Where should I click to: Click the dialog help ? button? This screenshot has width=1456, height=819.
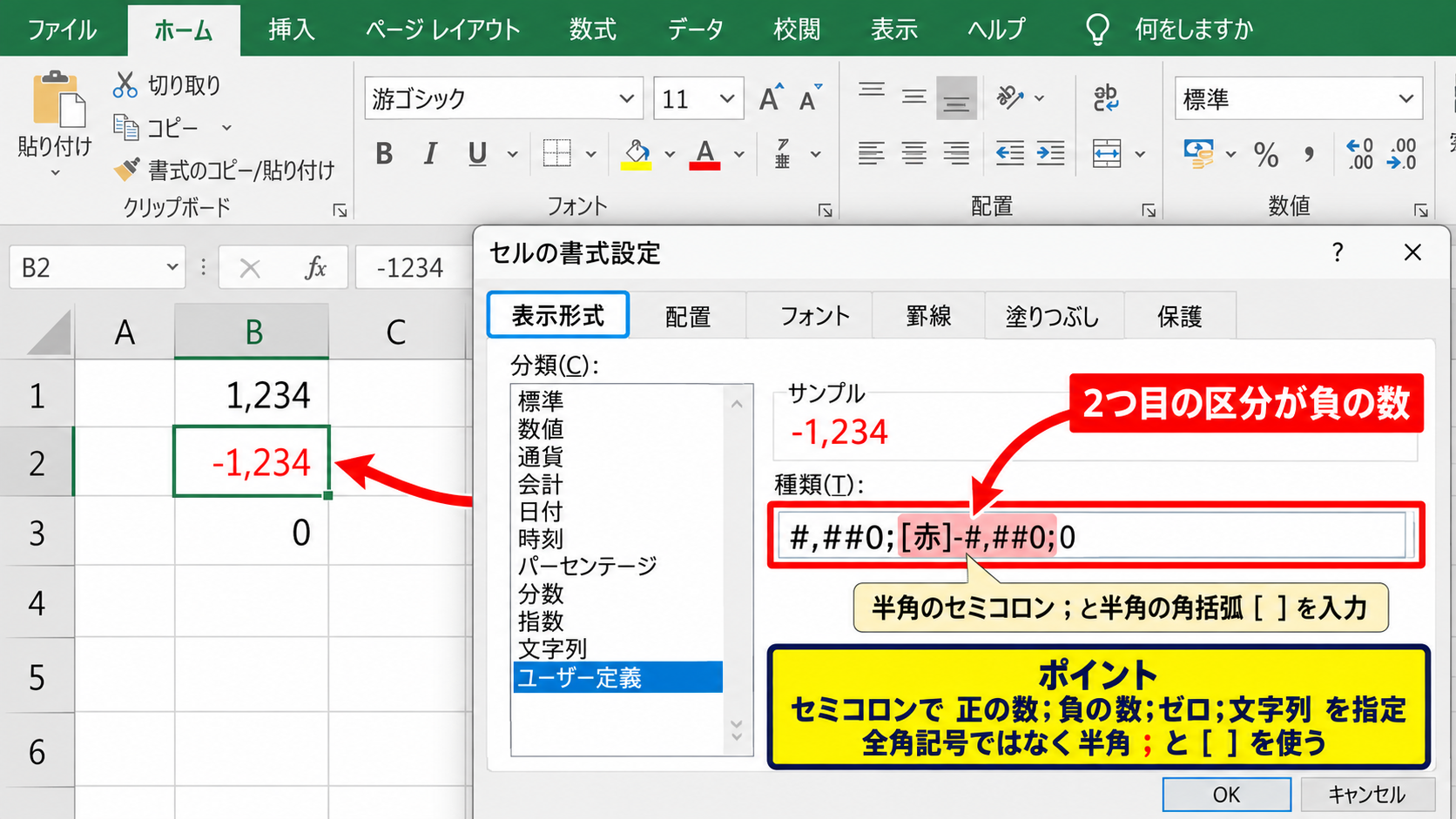tap(1338, 252)
